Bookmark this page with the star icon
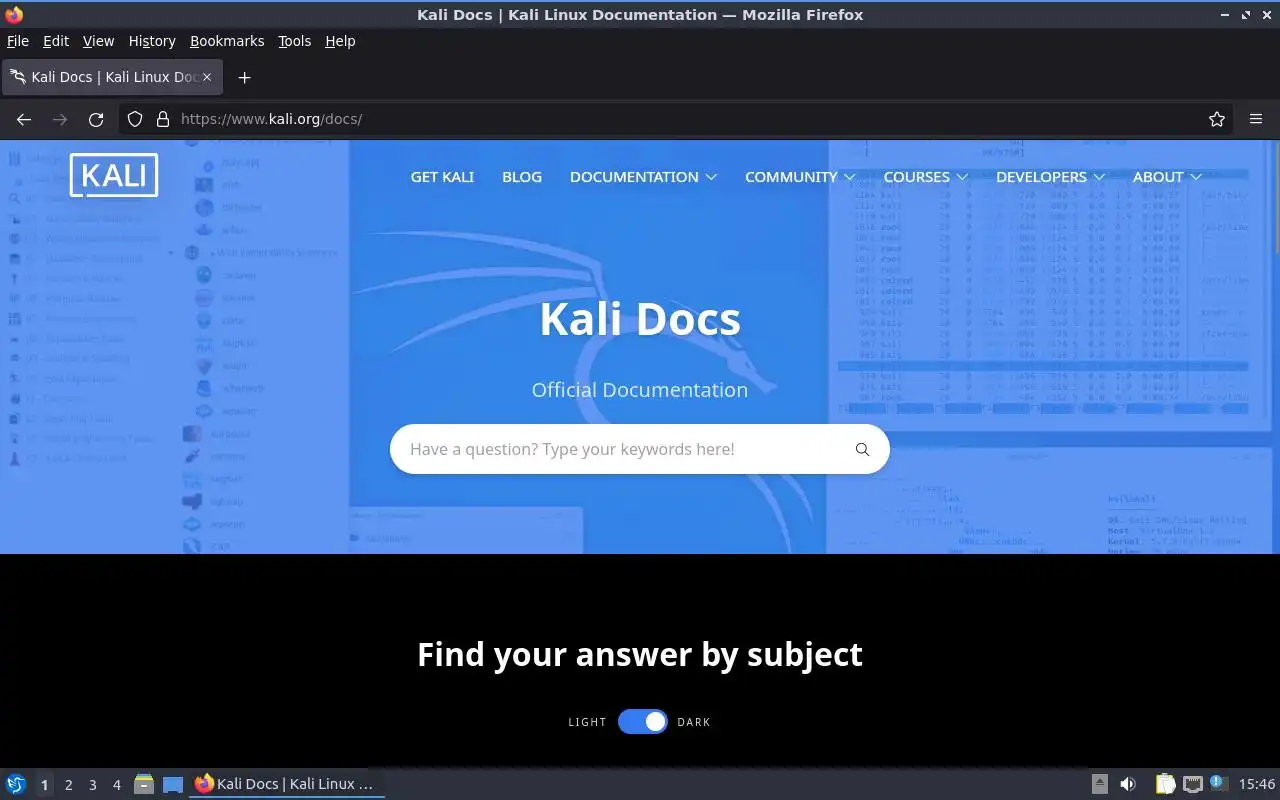The width and height of the screenshot is (1280, 800). tap(1217, 119)
